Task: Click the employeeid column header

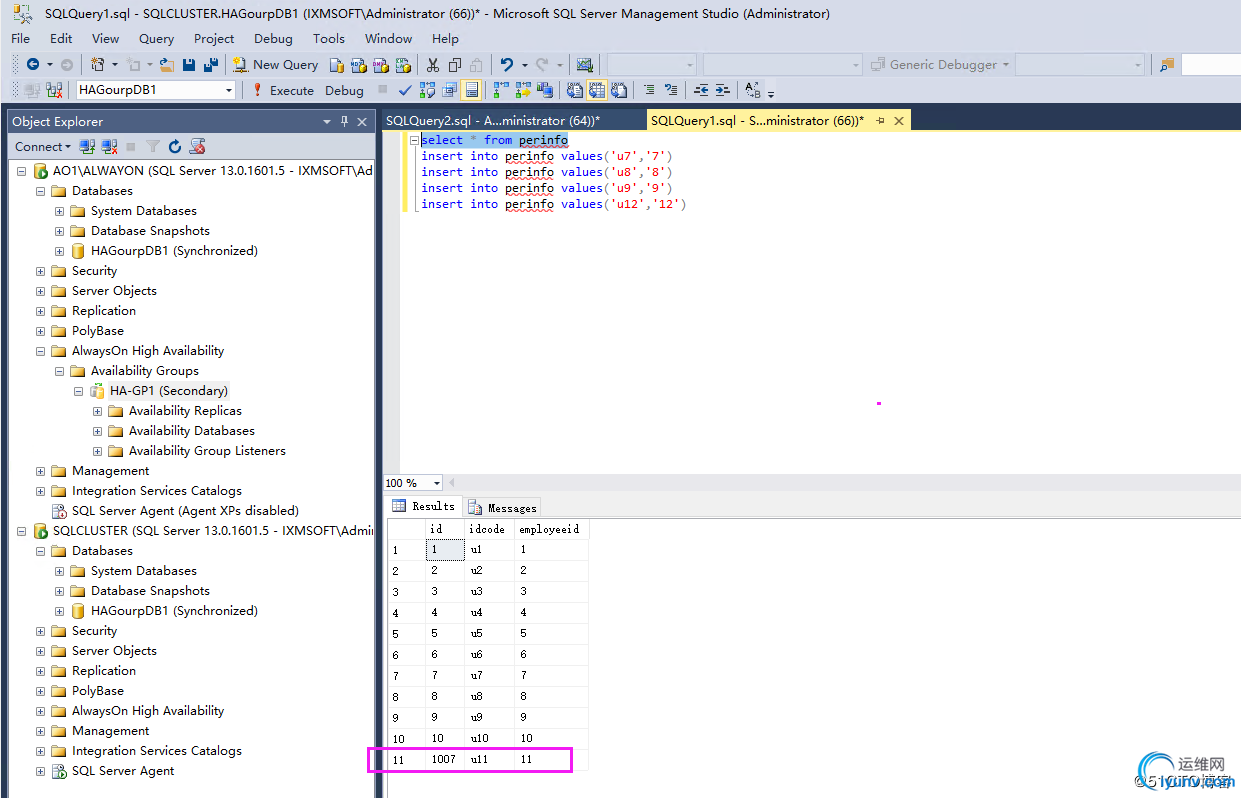Action: (551, 529)
